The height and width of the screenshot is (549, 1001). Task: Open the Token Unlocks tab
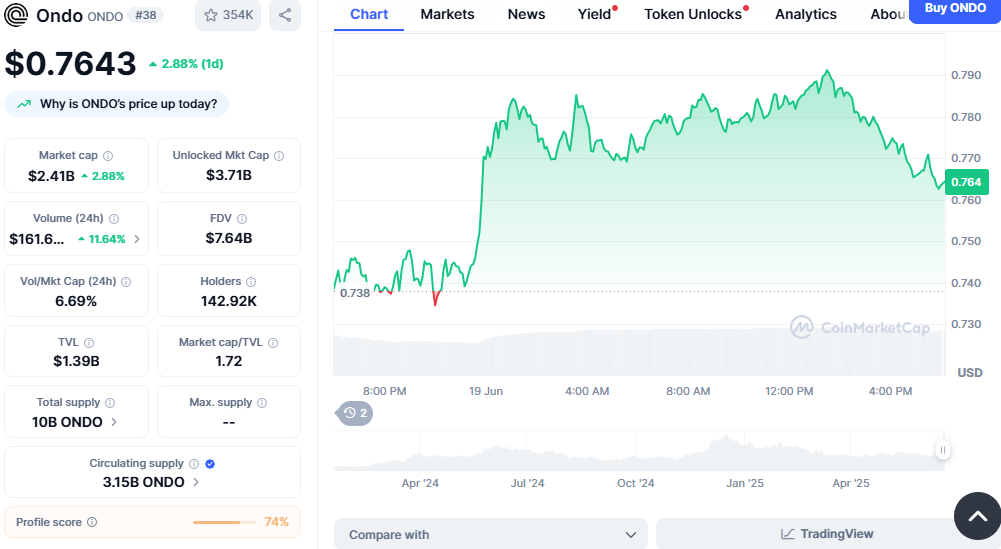coord(693,15)
